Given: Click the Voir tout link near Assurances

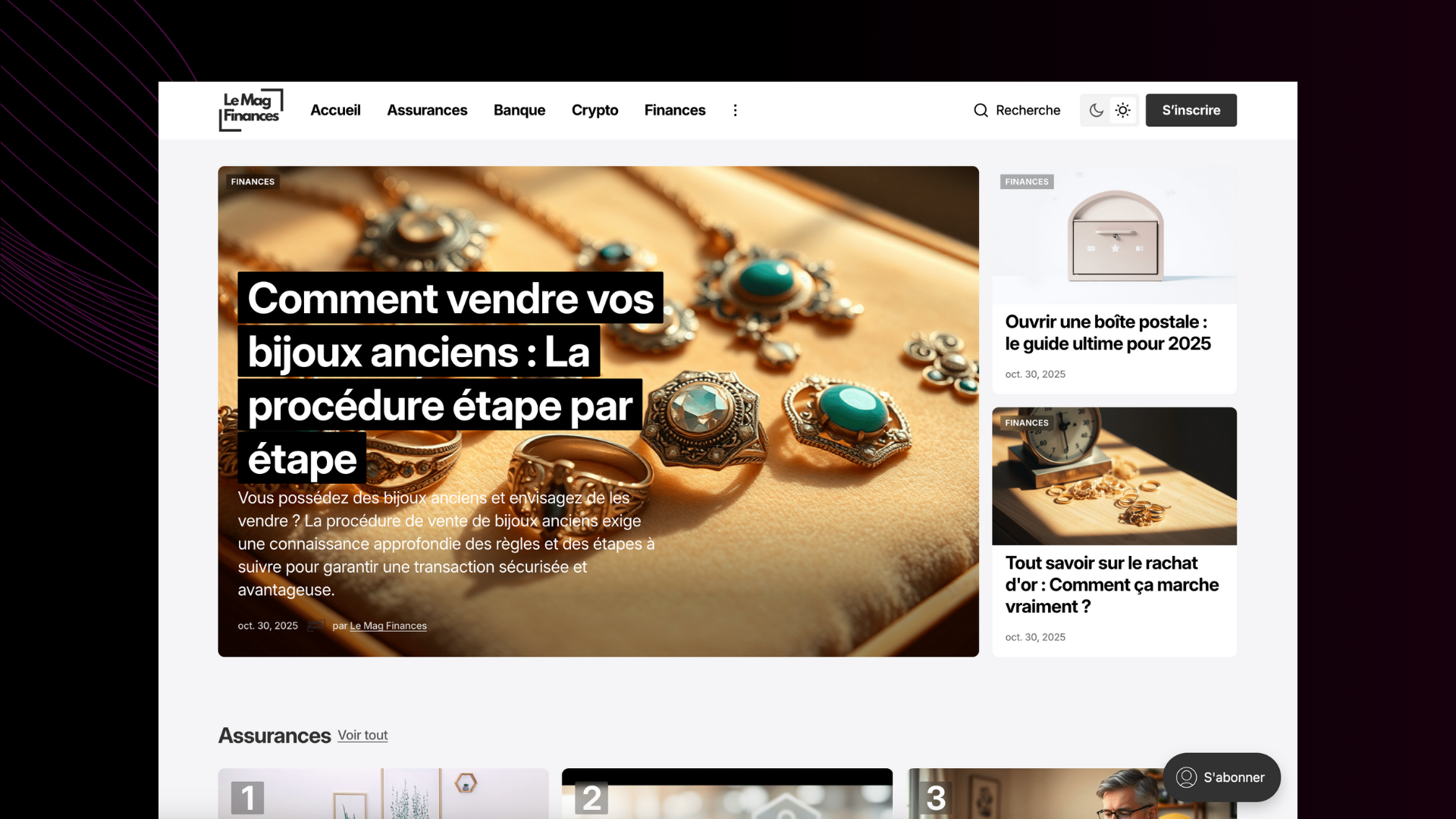Looking at the screenshot, I should tap(362, 735).
